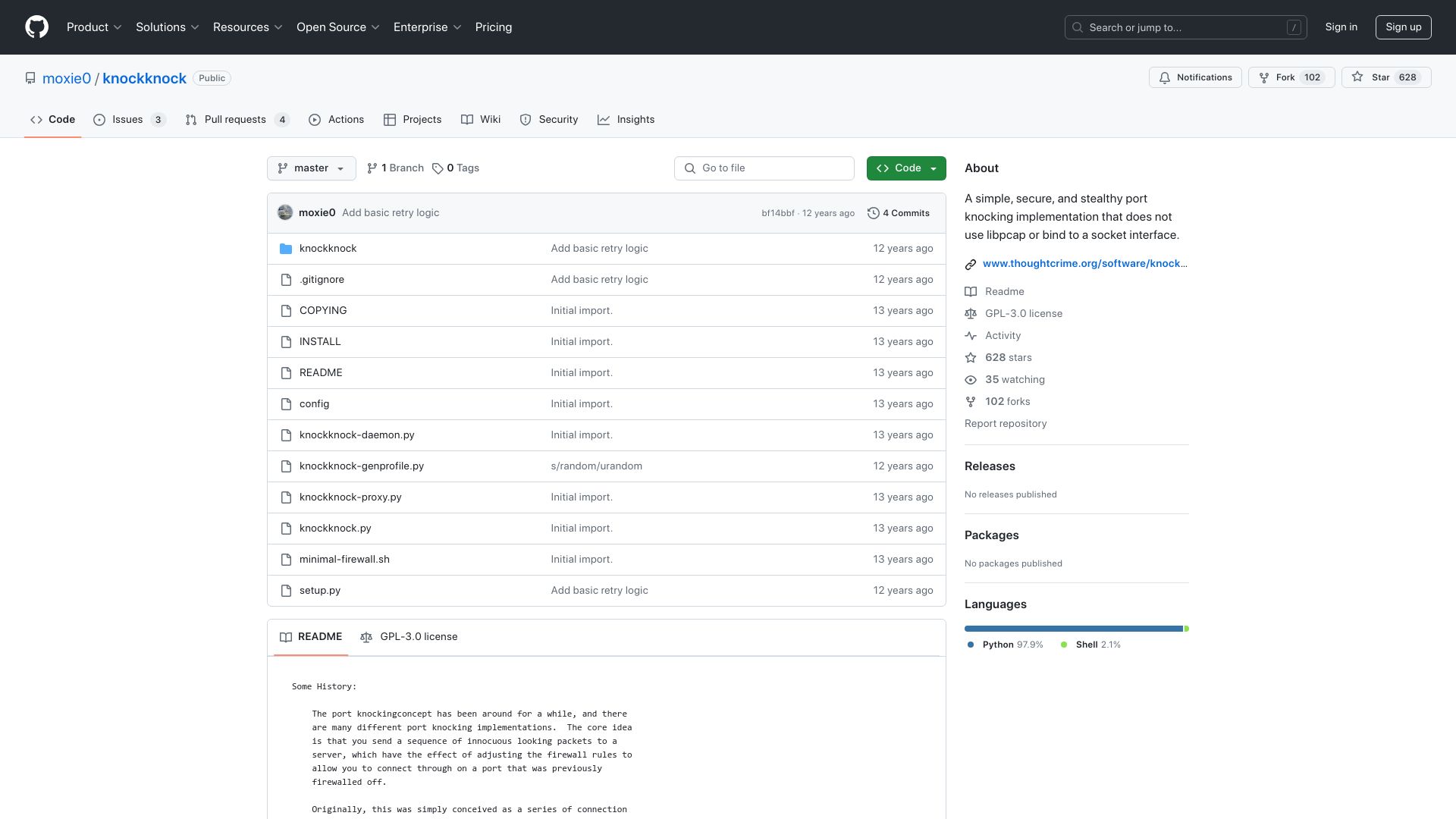Click the Notifications bell button
Screen dimensions: 1456x819
click(1195, 77)
